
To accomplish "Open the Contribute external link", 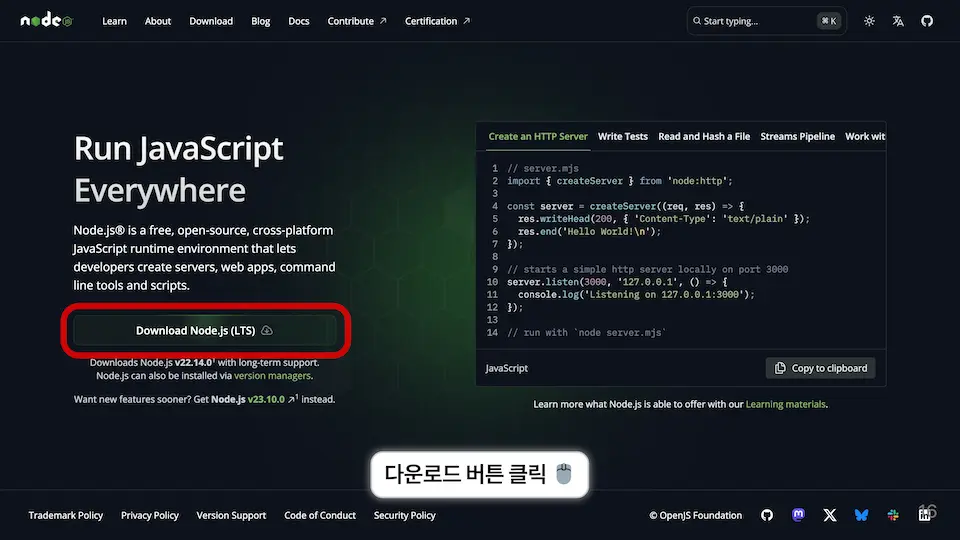I will [x=357, y=21].
